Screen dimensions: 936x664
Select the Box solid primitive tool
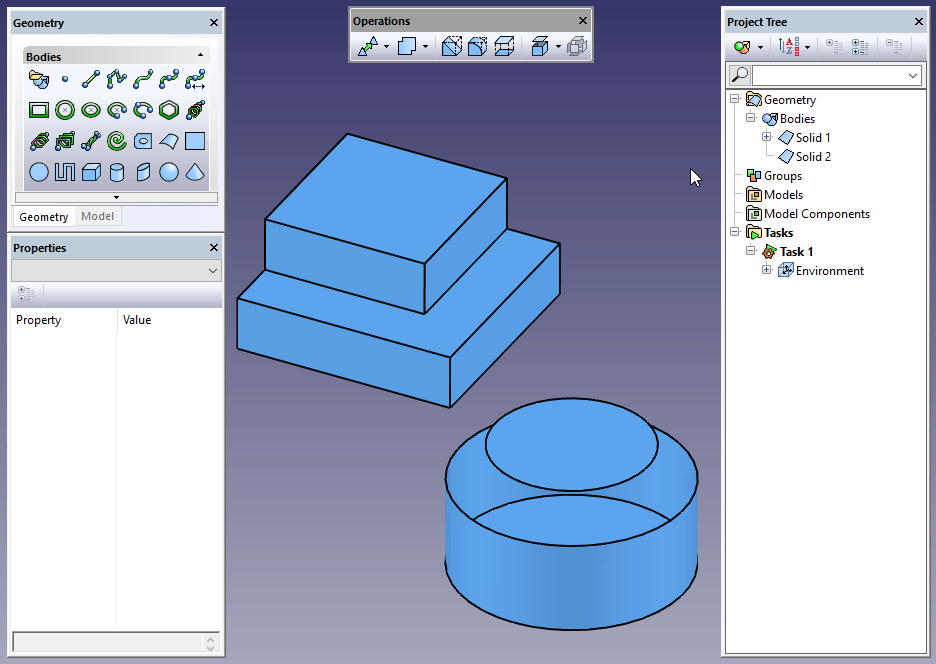click(91, 172)
